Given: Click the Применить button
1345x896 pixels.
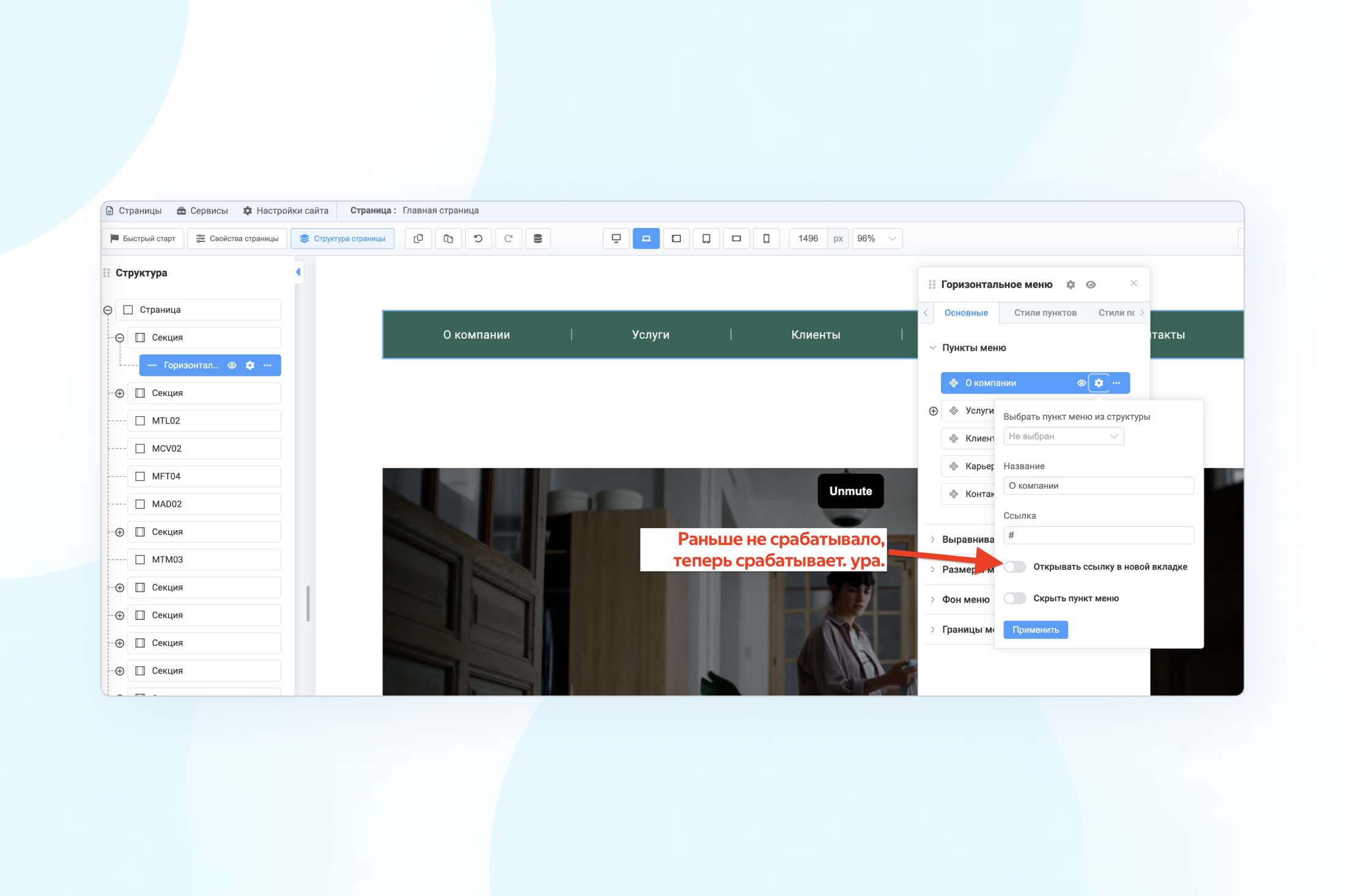Looking at the screenshot, I should pyautogui.click(x=1036, y=630).
